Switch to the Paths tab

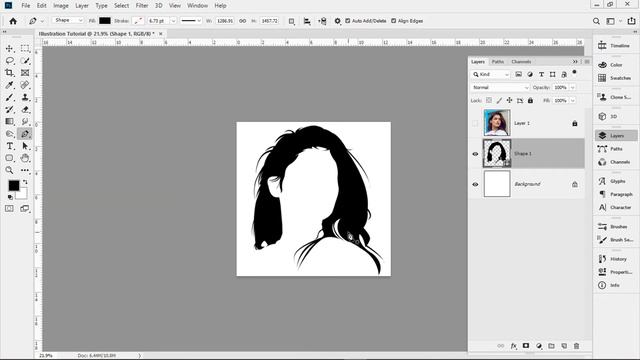pyautogui.click(x=498, y=62)
